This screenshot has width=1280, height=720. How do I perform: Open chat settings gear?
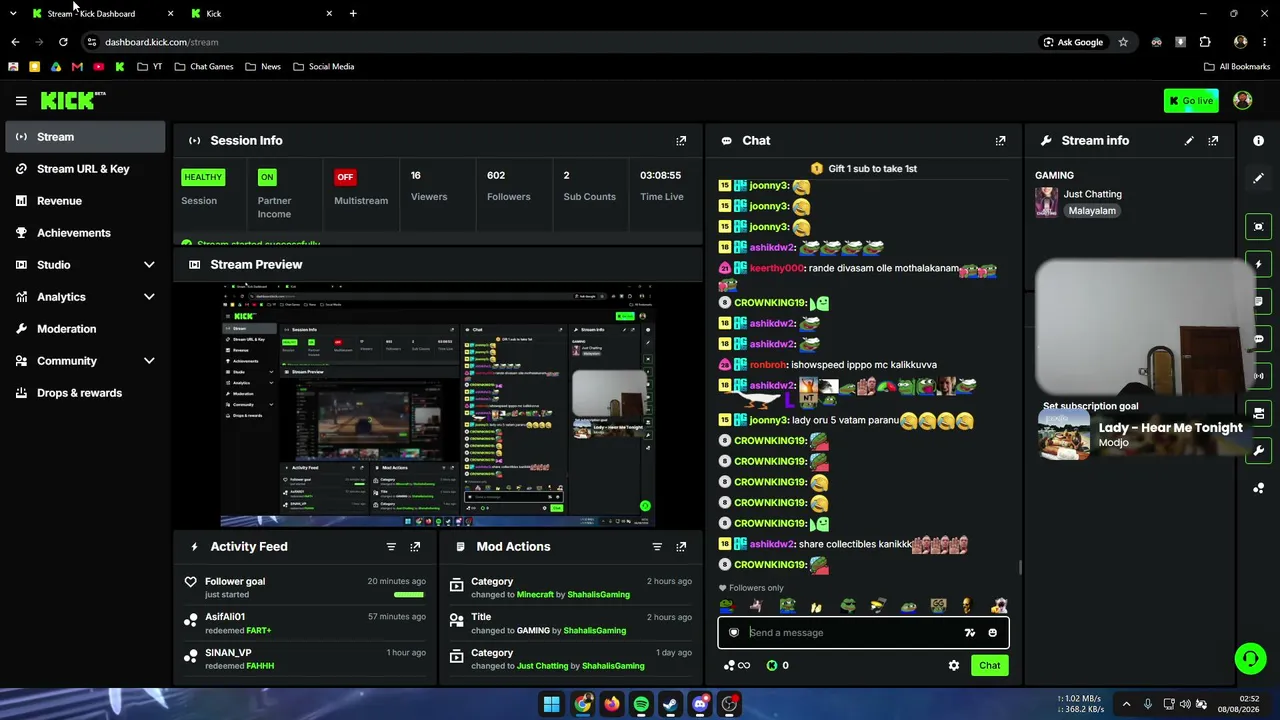(954, 666)
